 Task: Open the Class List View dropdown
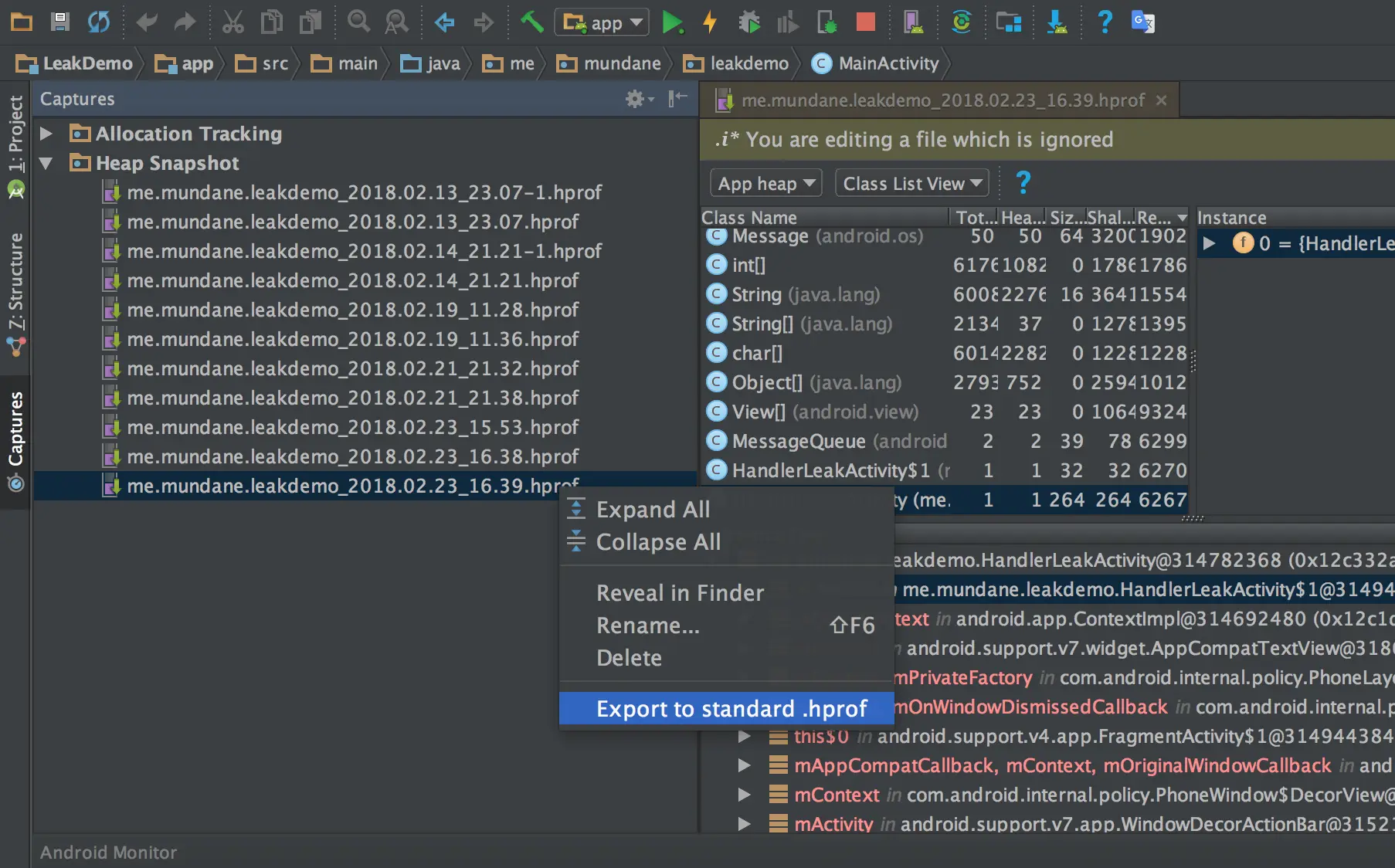(x=912, y=183)
